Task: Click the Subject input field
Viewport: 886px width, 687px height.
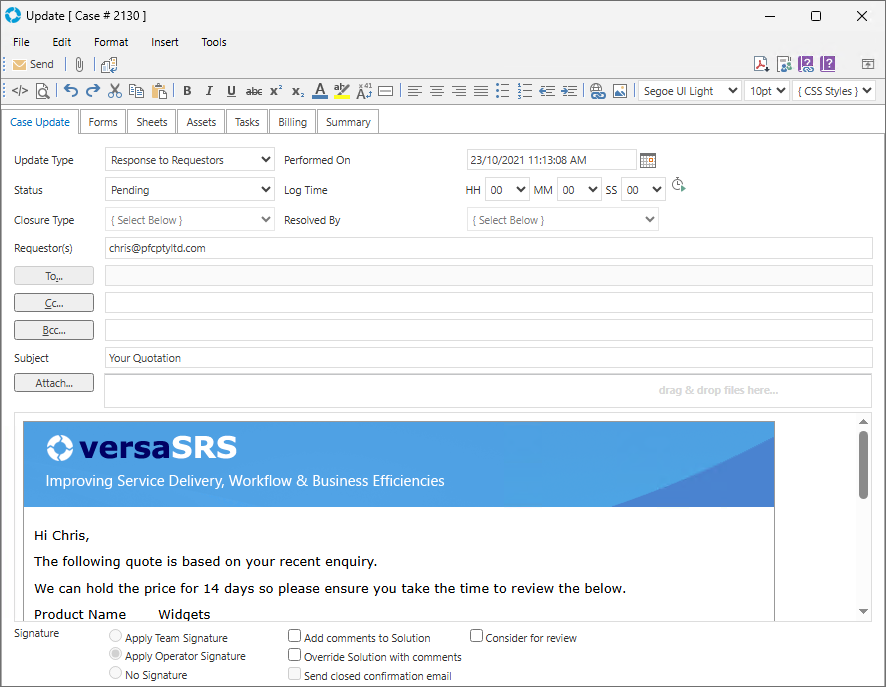Action: (489, 358)
